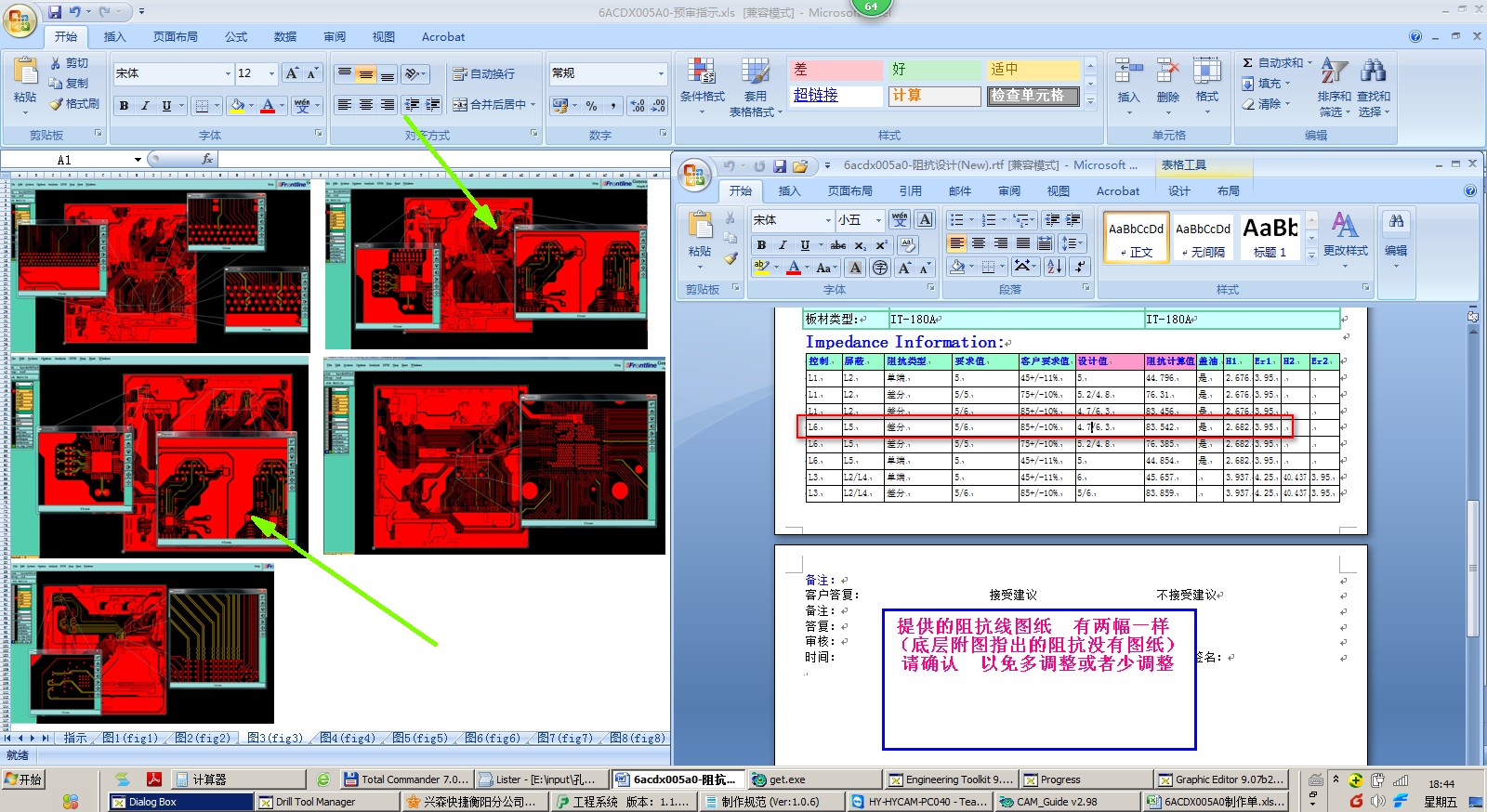Click Word sort (A-Z) paragraph icon
This screenshot has height=812, width=1487.
[x=1054, y=267]
